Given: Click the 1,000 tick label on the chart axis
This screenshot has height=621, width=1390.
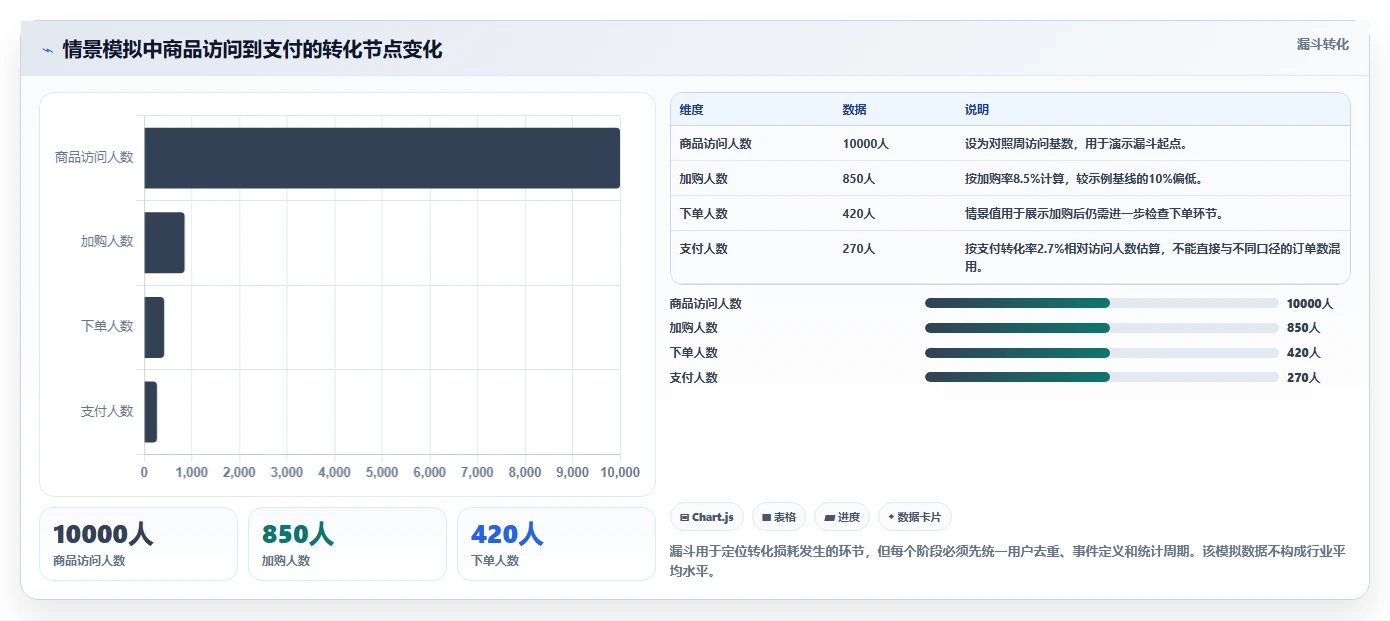Looking at the screenshot, I should pyautogui.click(x=191, y=472).
